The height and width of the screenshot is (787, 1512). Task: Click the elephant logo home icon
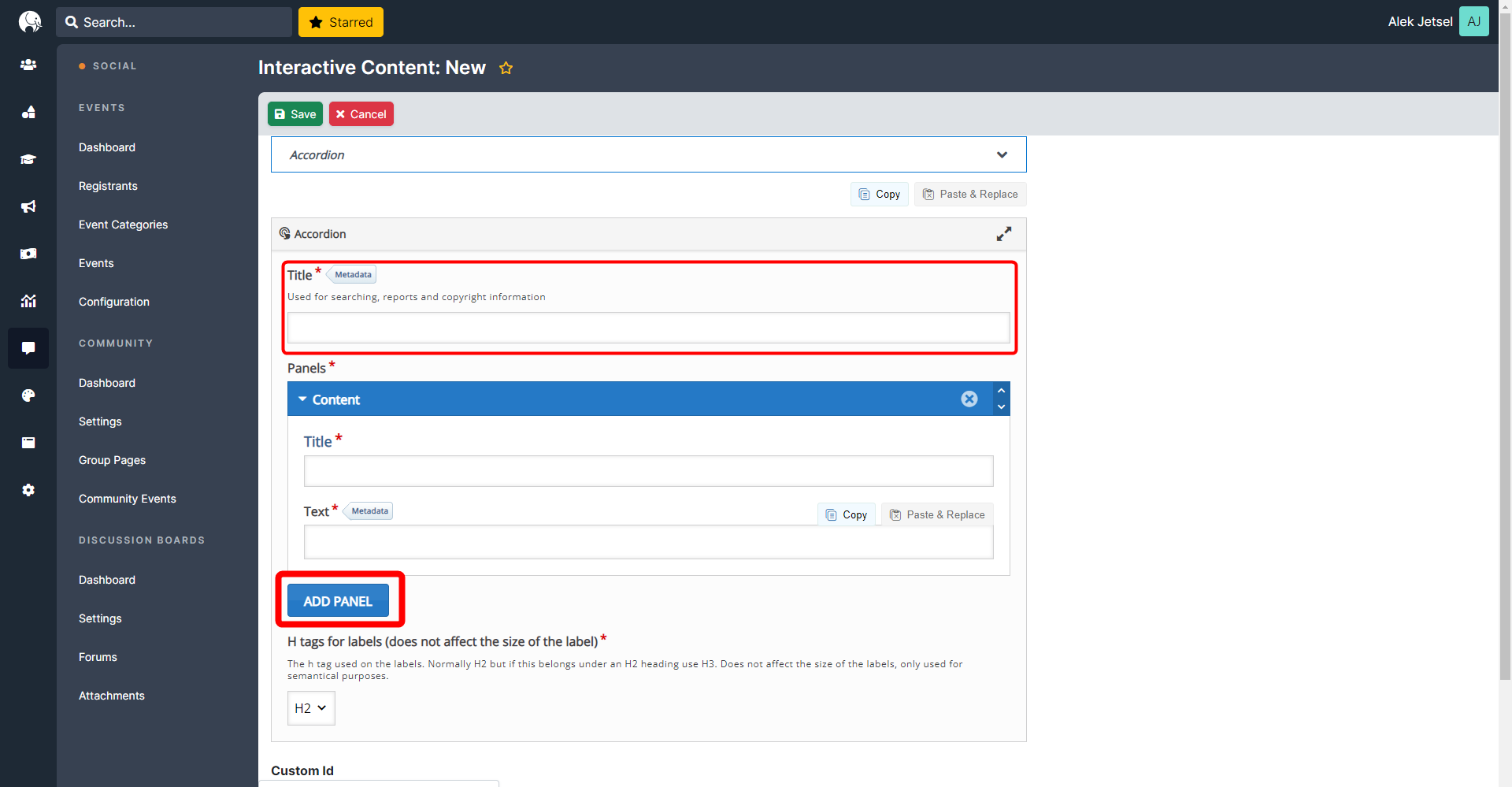coord(29,21)
